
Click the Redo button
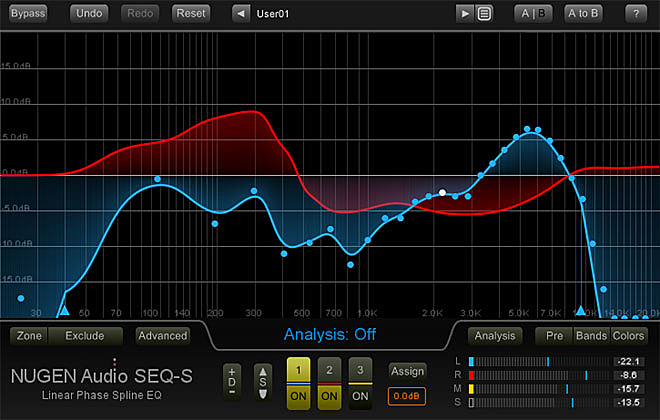tap(140, 13)
